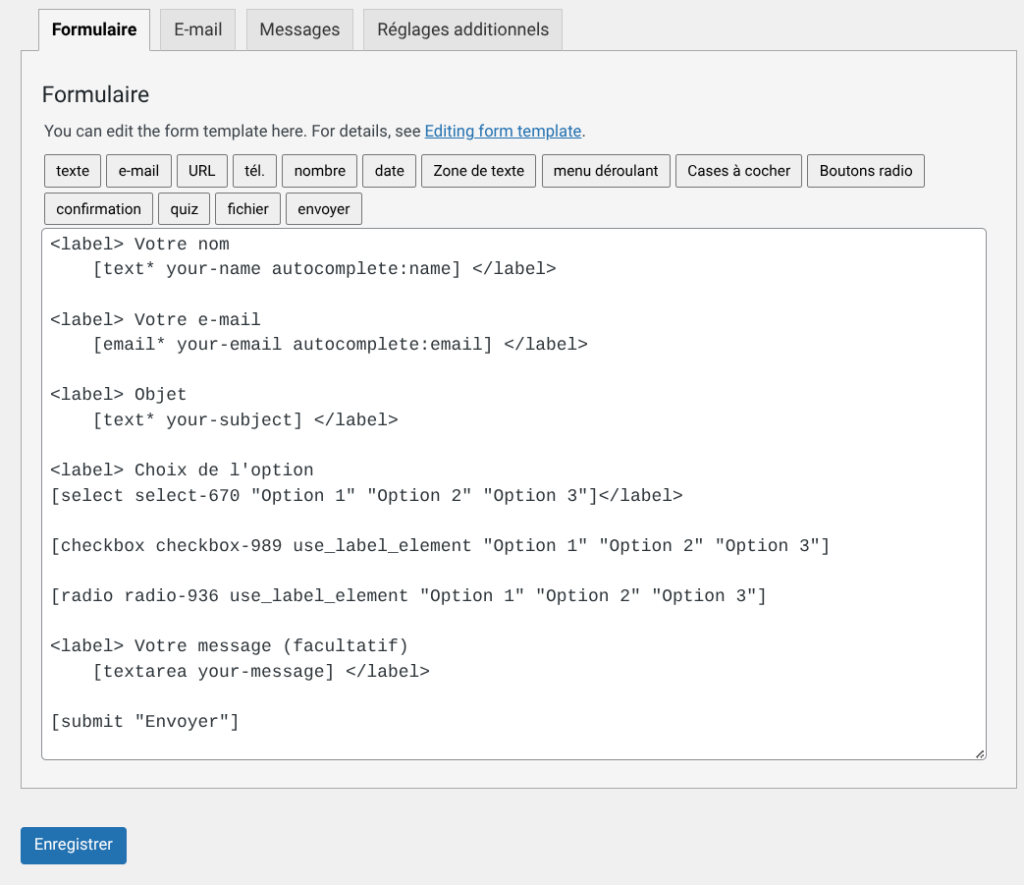
Task: Click the confirmation tag button
Action: pyautogui.click(x=98, y=209)
